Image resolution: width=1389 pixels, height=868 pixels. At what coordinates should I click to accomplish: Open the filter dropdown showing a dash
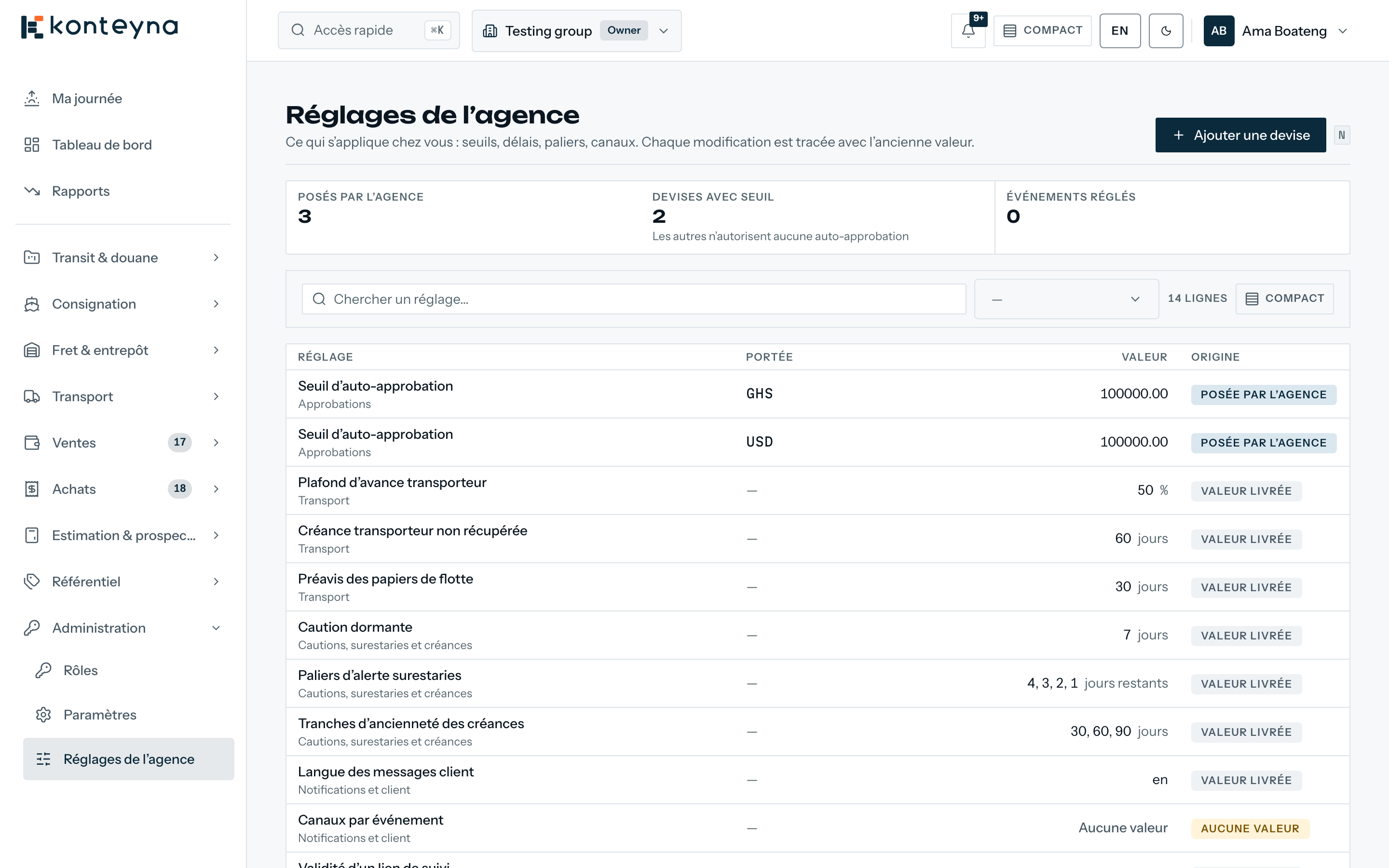(x=1066, y=299)
